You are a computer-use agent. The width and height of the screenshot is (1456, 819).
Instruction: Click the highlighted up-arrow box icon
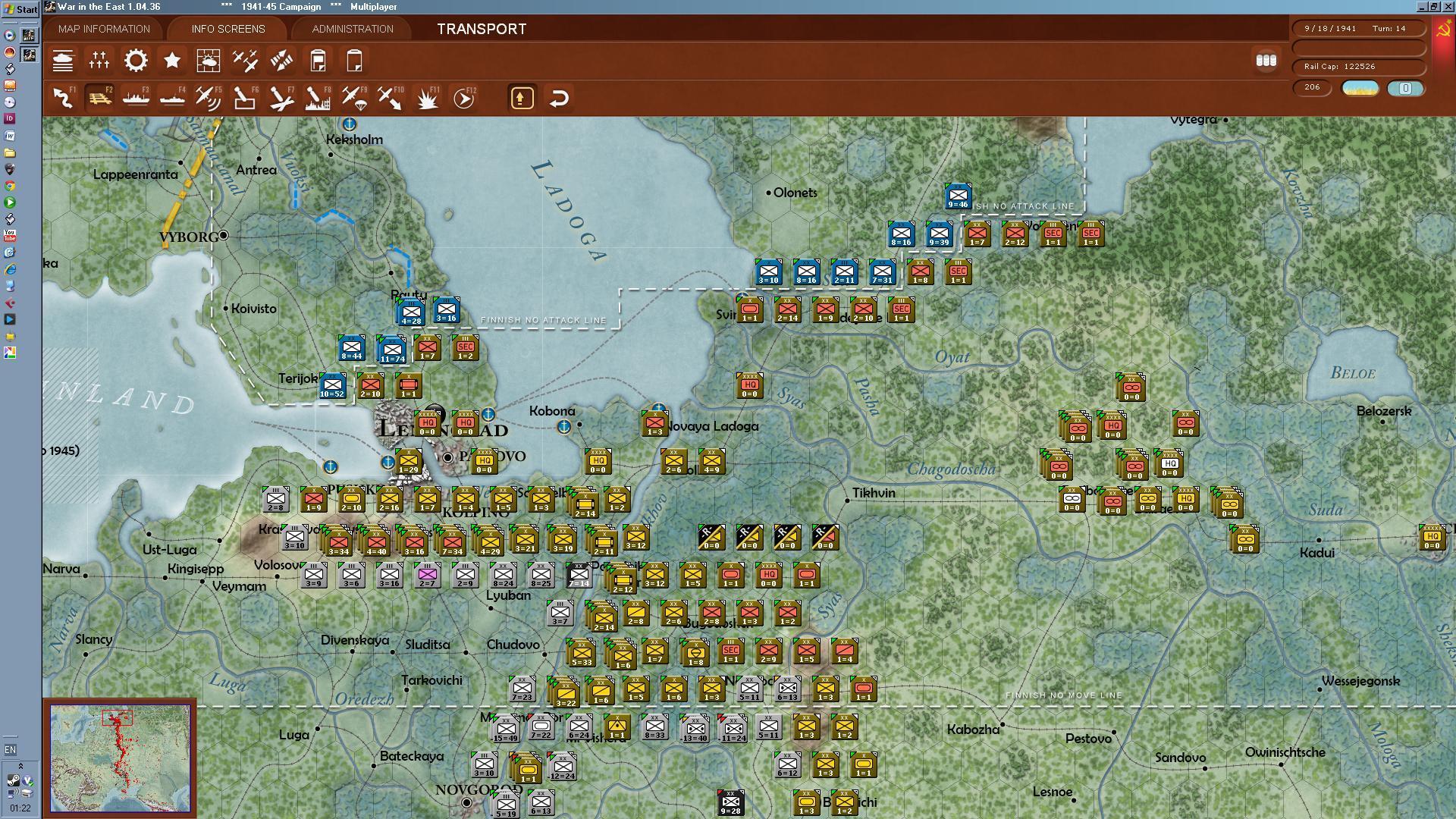coord(522,98)
